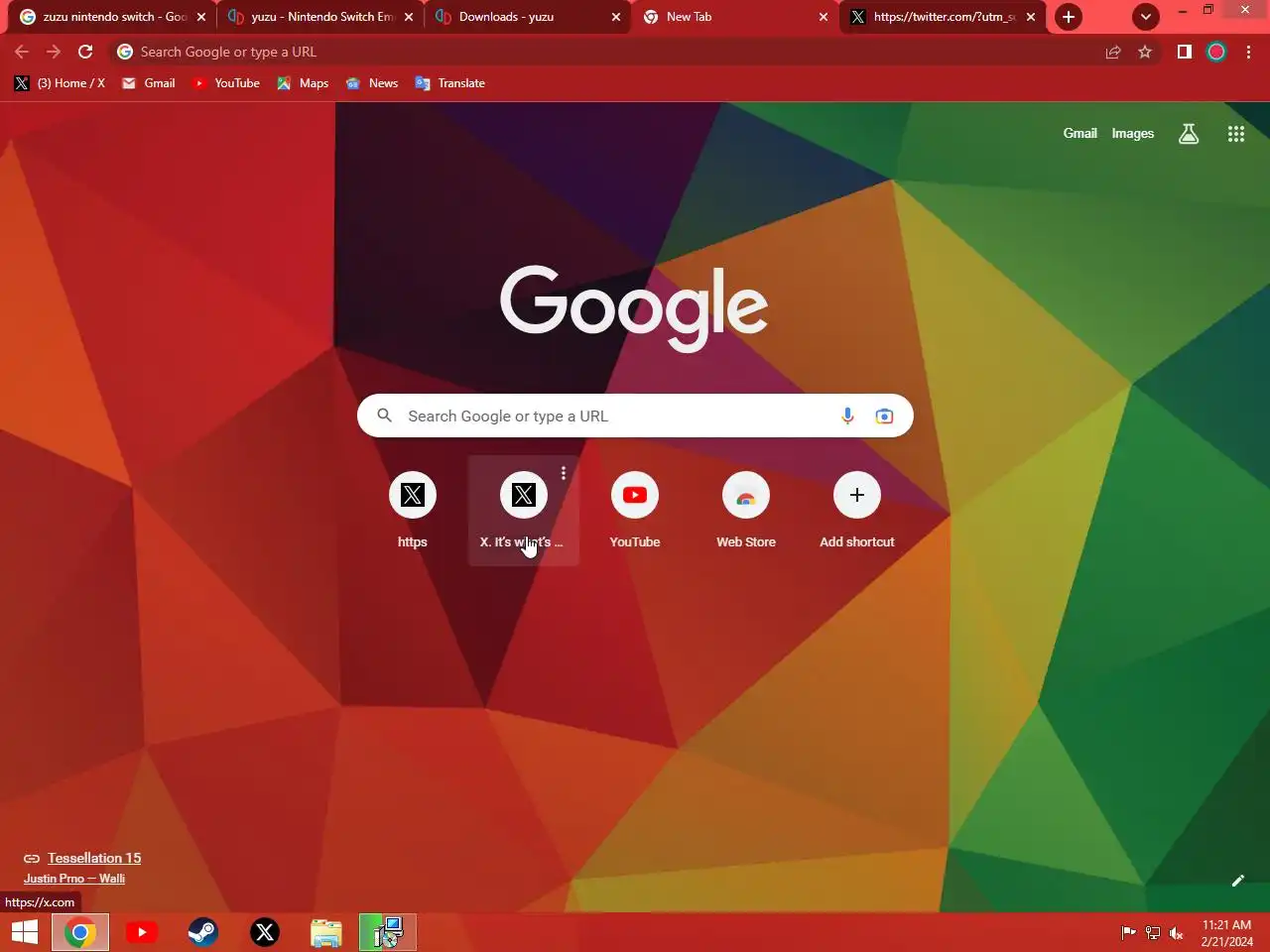Focus the Google search box

[x=635, y=416]
